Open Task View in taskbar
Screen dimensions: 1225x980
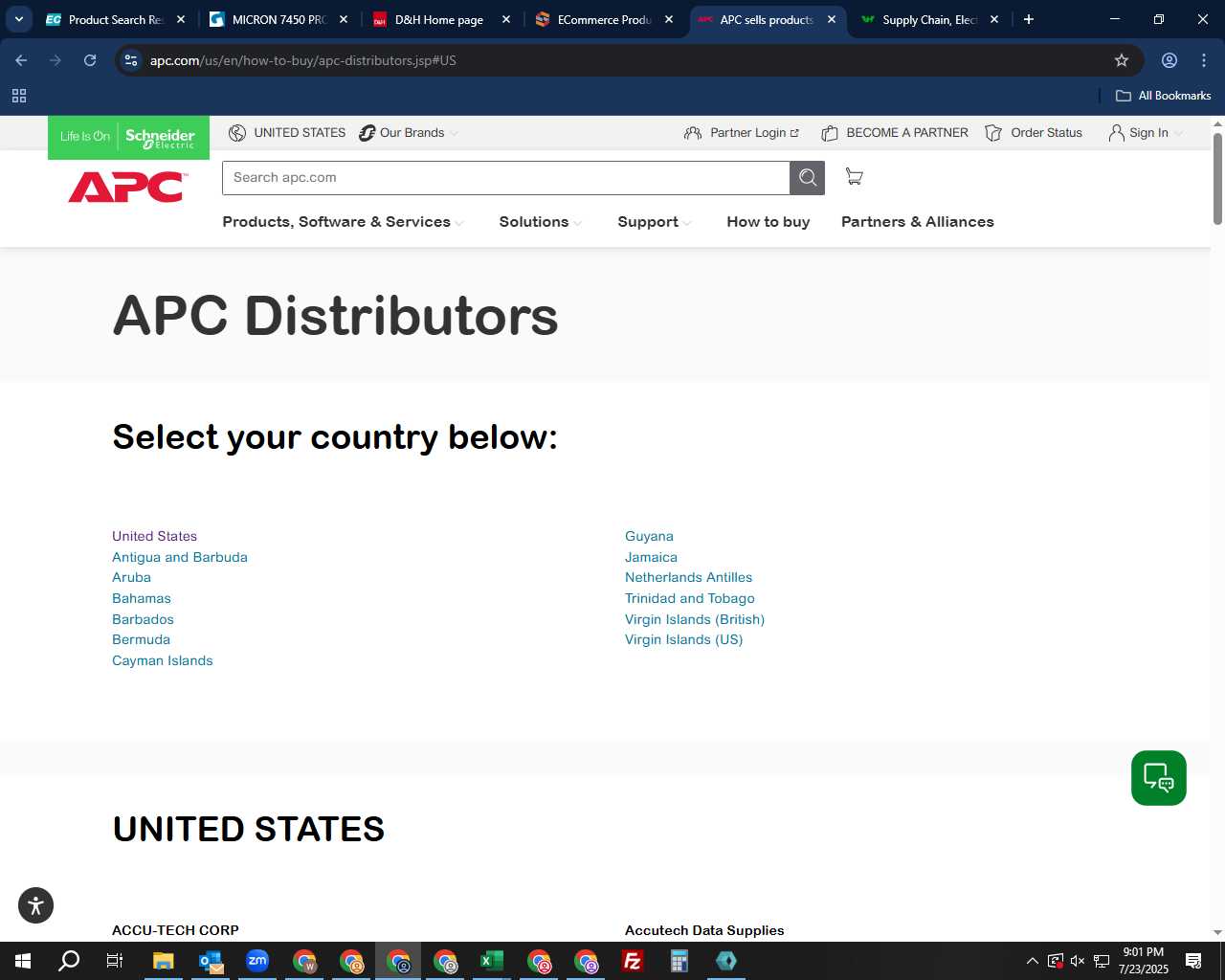(x=115, y=961)
